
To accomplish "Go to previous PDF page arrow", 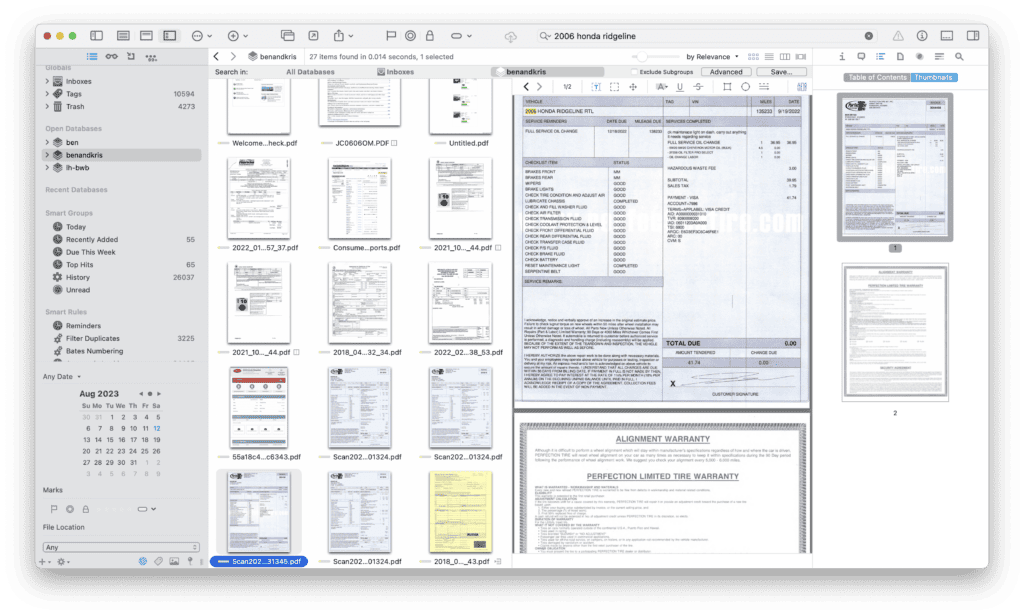I will [x=526, y=86].
